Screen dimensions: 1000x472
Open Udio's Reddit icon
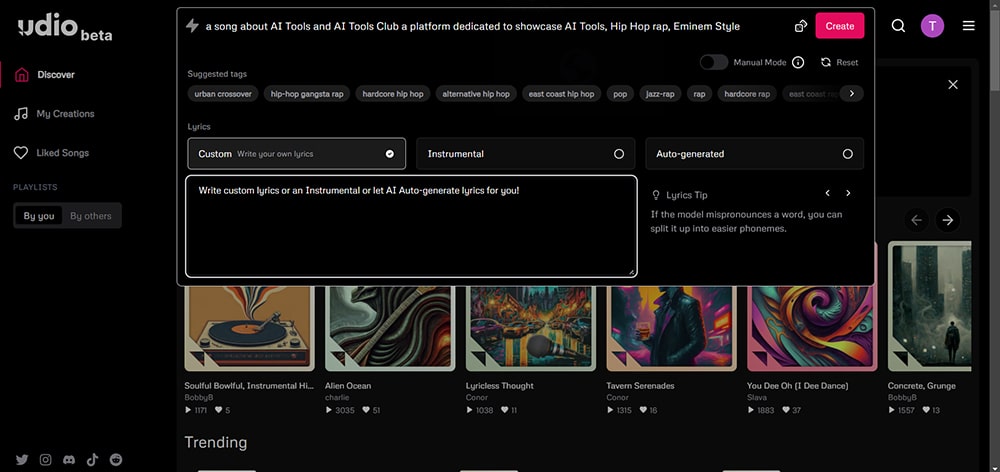pos(116,459)
